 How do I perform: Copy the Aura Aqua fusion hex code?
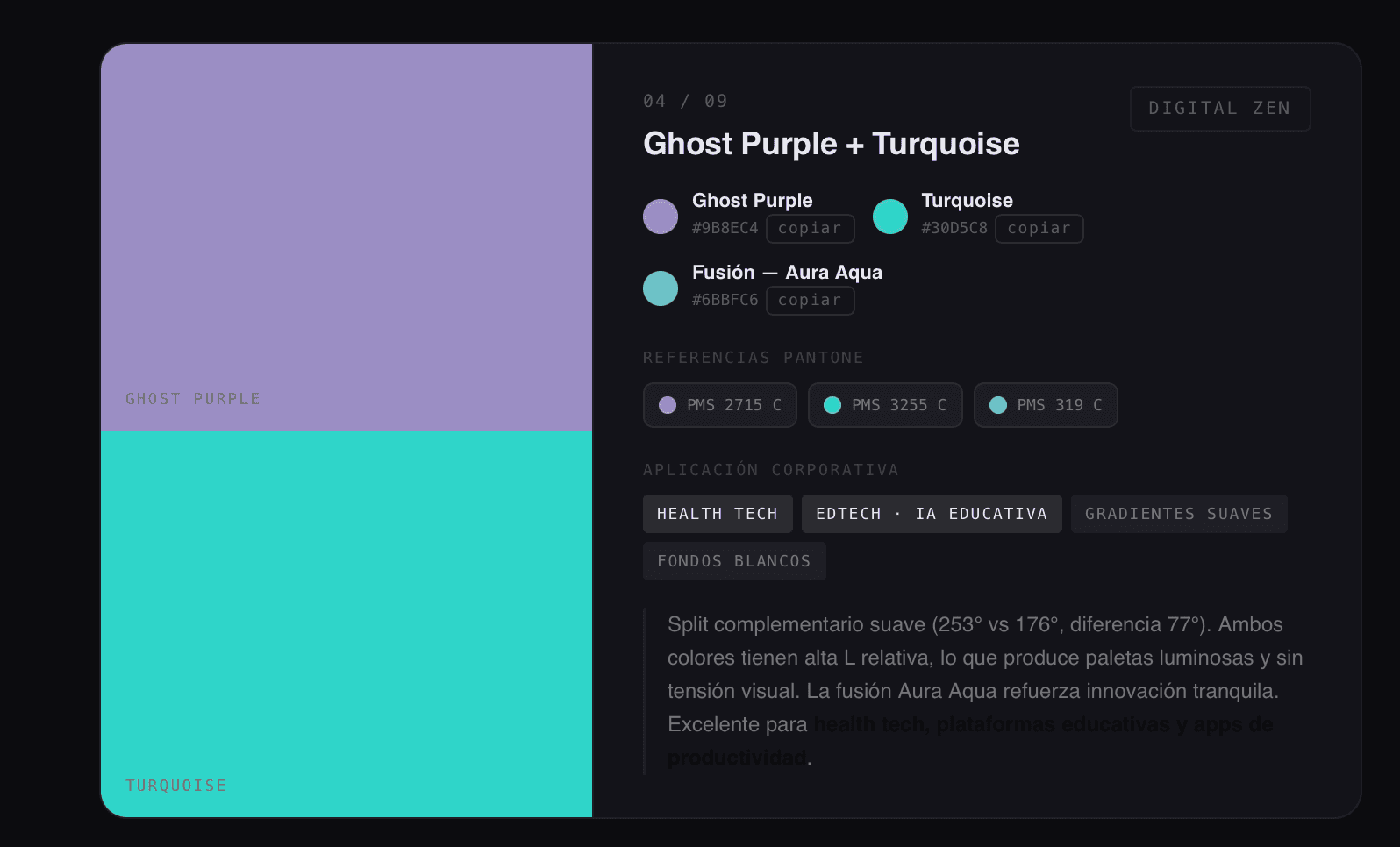tap(810, 301)
